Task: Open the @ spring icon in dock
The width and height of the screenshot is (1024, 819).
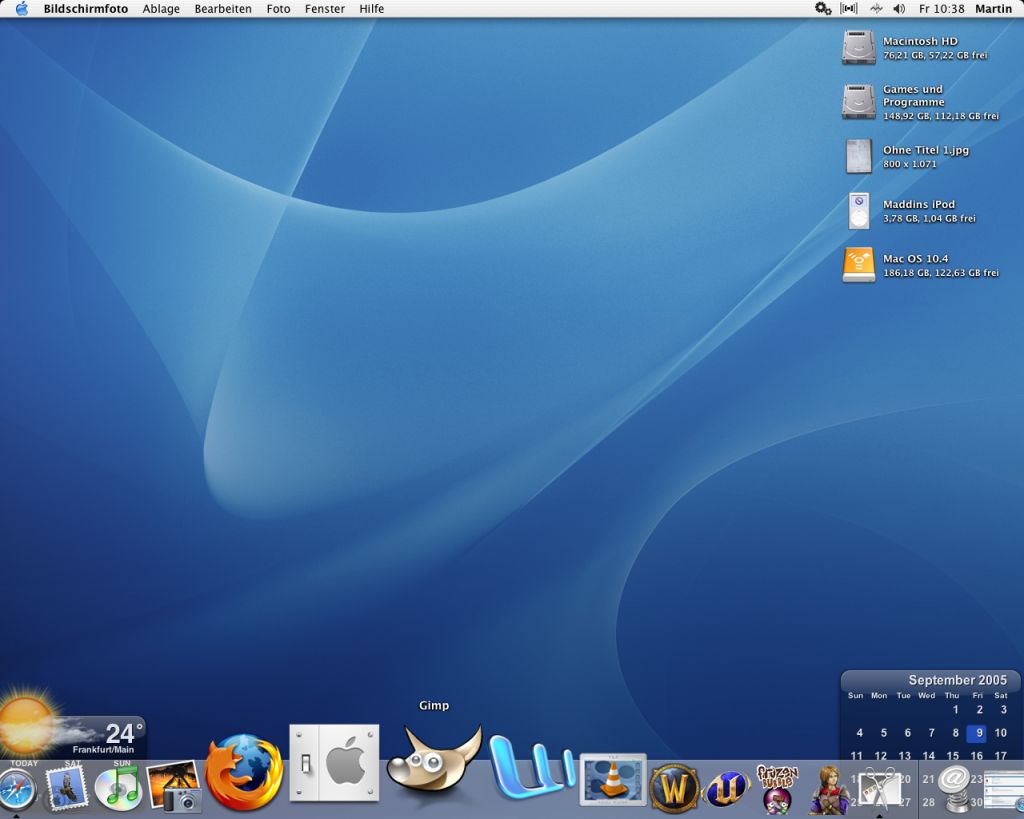Action: [953, 790]
